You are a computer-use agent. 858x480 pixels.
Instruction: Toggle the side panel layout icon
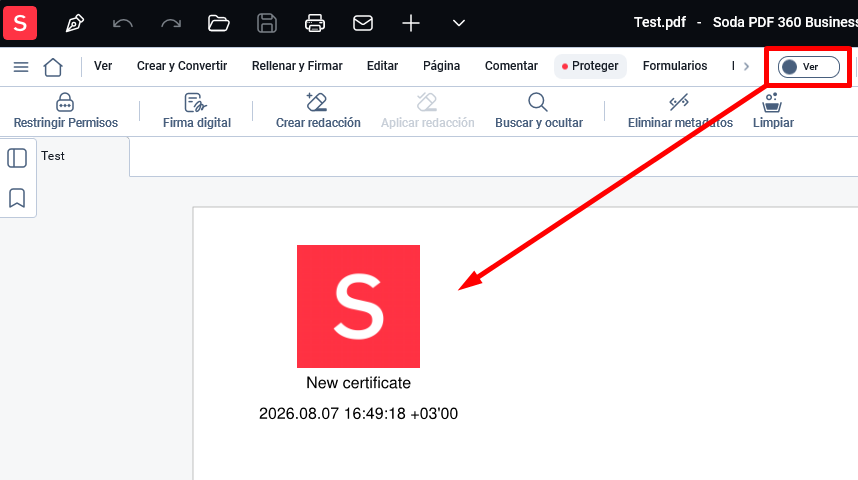click(x=17, y=158)
